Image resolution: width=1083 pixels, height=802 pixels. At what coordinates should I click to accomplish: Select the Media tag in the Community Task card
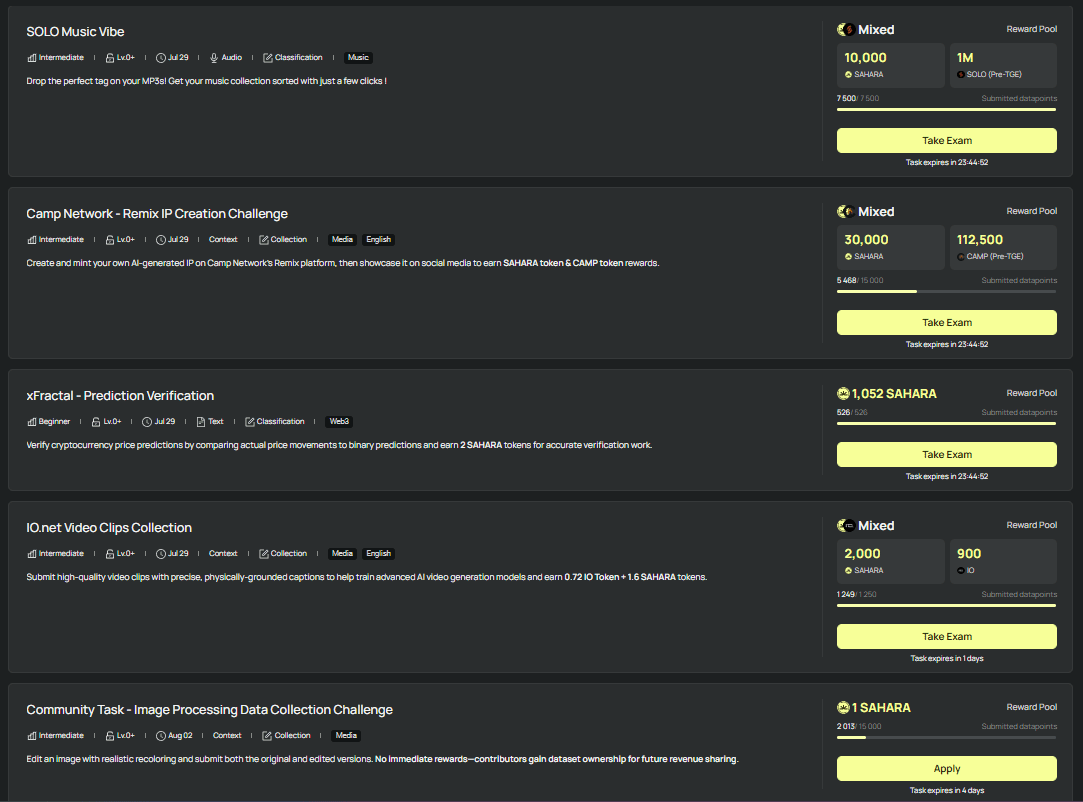pos(346,736)
